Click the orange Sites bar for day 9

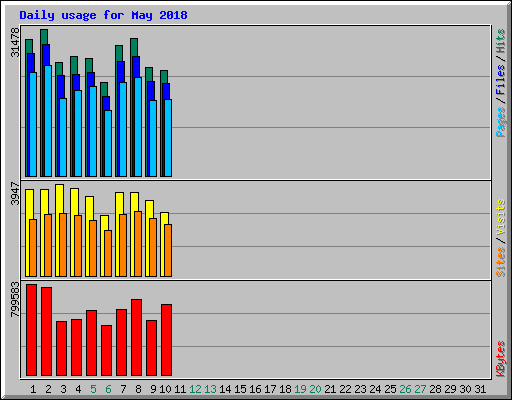pos(153,247)
